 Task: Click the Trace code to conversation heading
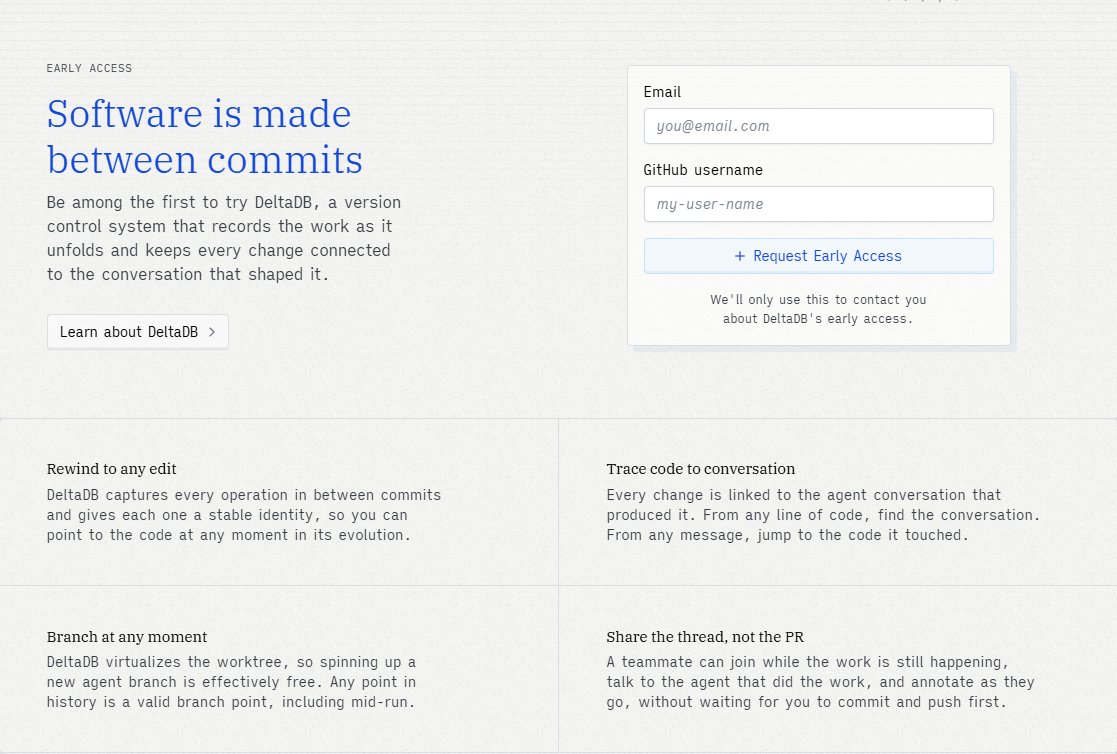click(700, 469)
